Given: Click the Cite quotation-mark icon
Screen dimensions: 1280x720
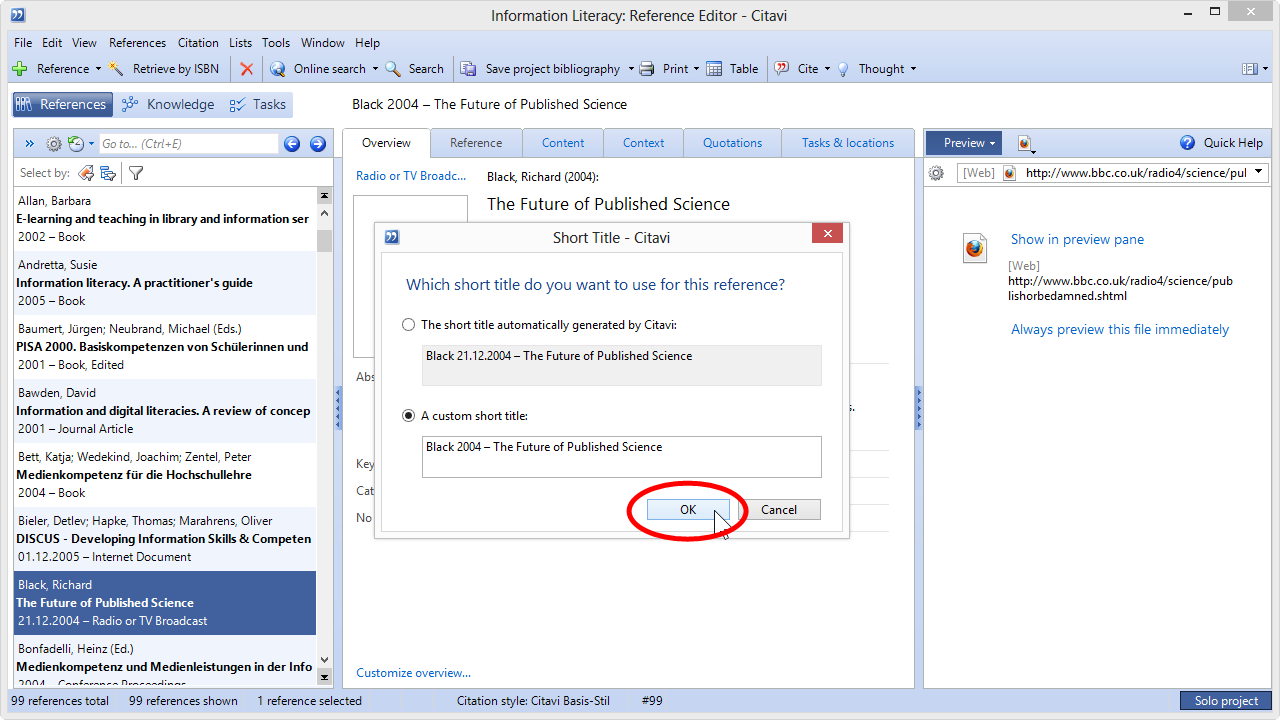Looking at the screenshot, I should 782,69.
